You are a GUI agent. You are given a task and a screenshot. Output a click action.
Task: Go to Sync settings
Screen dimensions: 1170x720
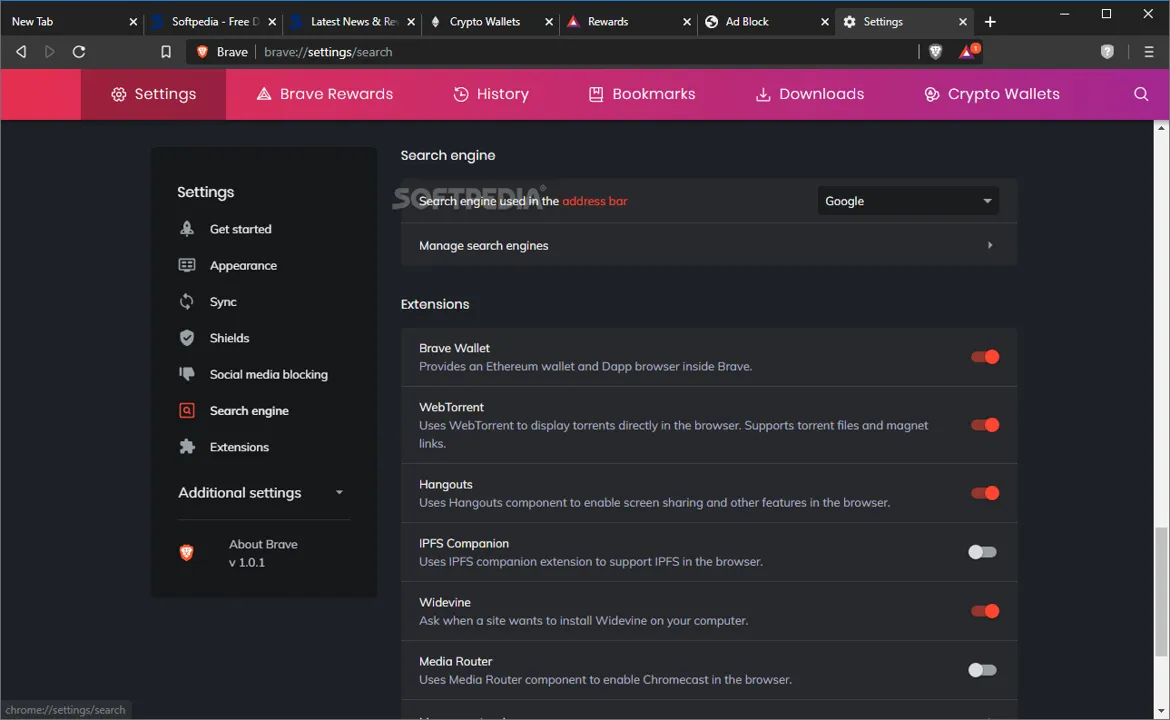click(x=223, y=301)
